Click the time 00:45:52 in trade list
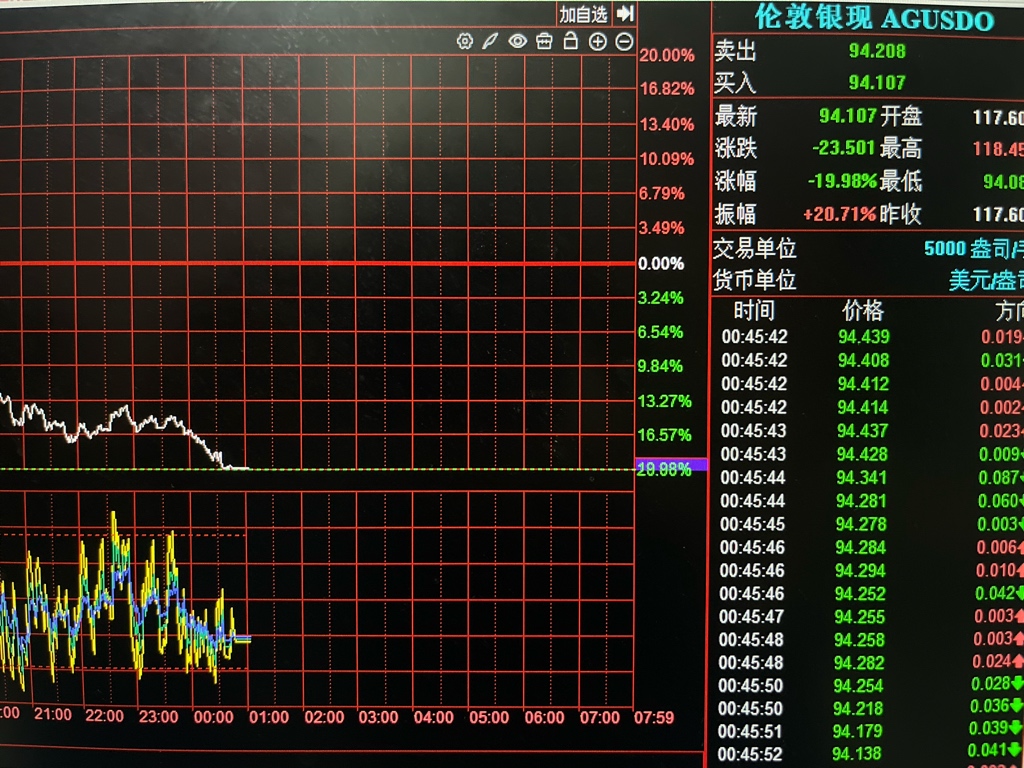1024x768 pixels. tap(750, 754)
